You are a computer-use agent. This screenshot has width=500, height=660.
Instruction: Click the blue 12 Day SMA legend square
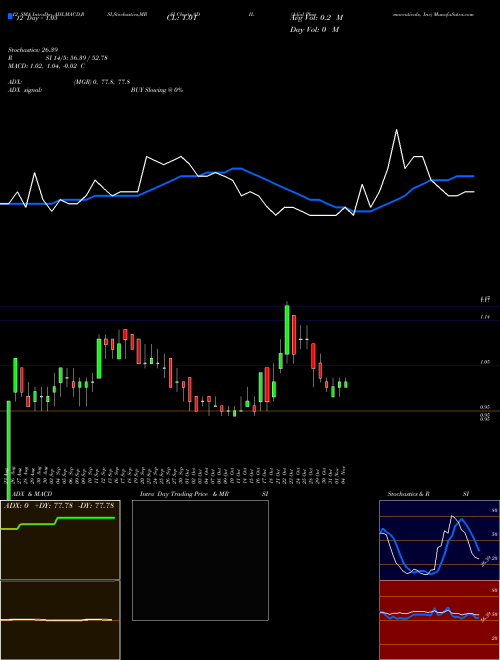click(x=10, y=16)
